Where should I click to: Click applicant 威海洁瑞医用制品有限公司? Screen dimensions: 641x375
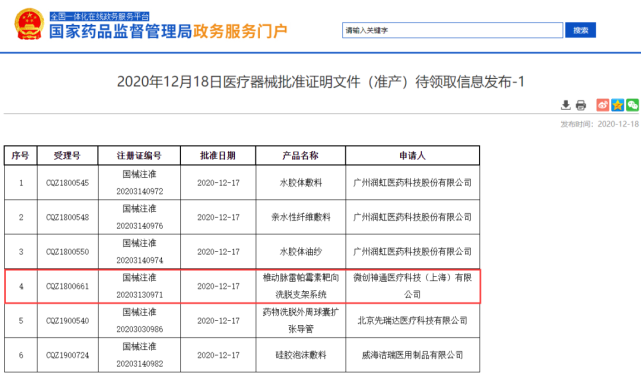[412, 355]
